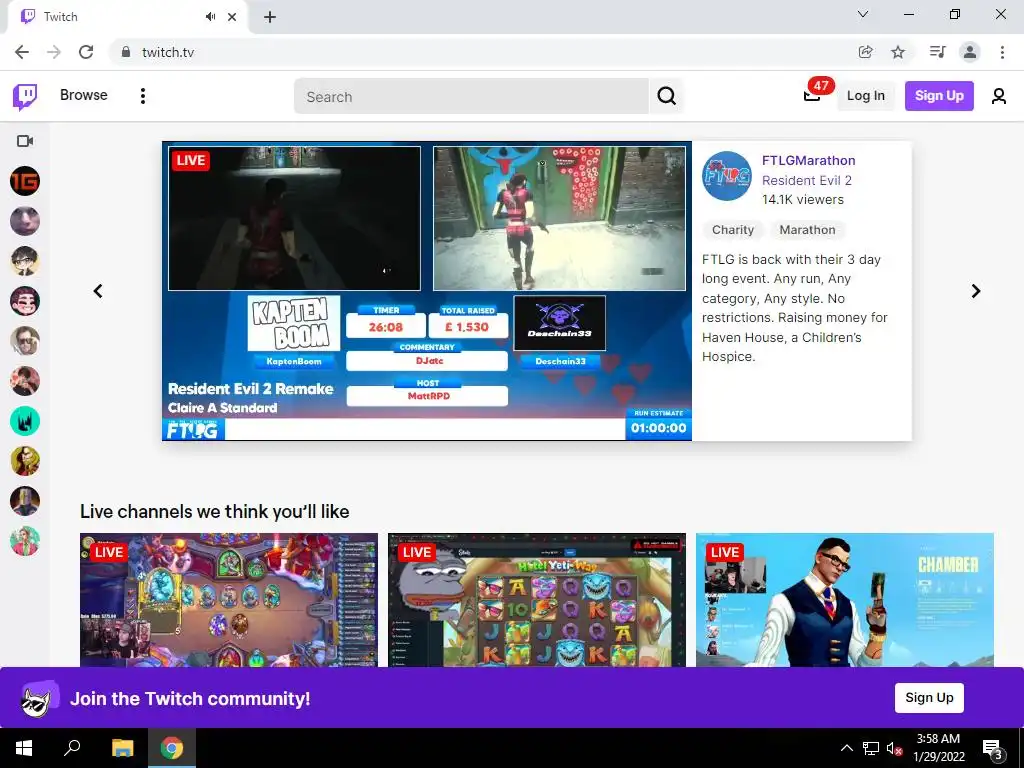The height and width of the screenshot is (768, 1024).
Task: Go forward in the browser
Action: (54, 52)
